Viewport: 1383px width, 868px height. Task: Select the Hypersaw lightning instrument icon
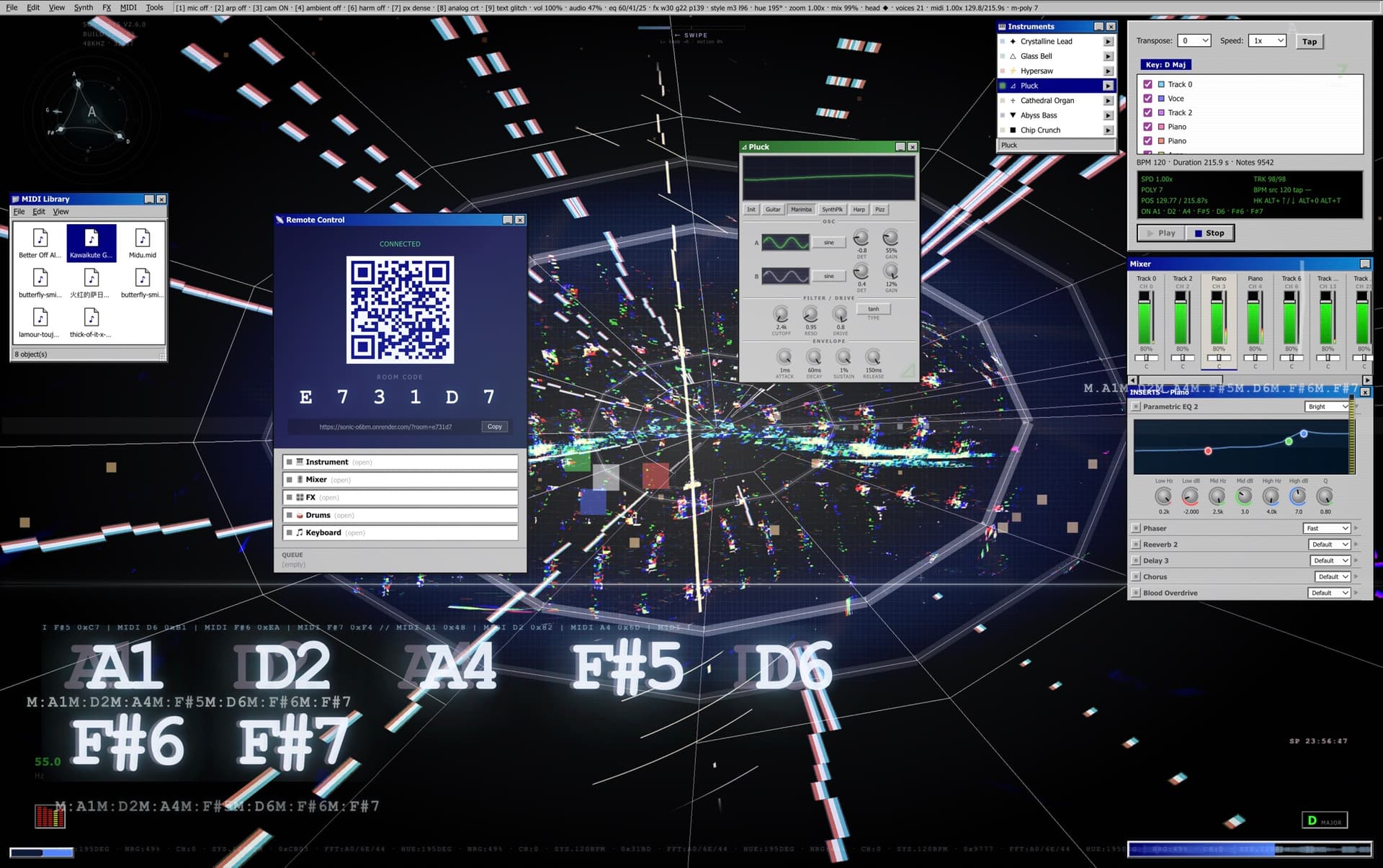[x=1013, y=71]
